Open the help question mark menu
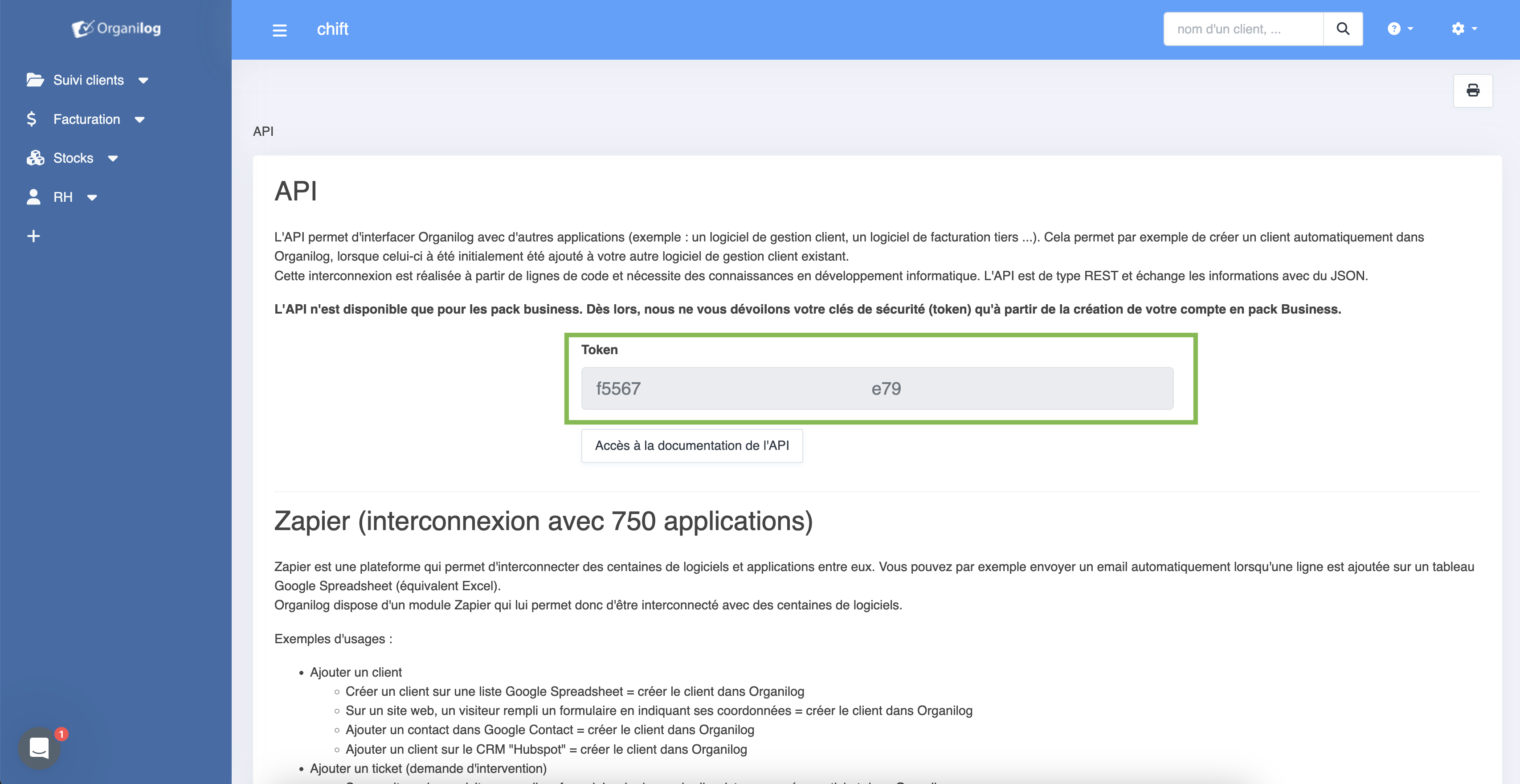This screenshot has height=784, width=1520. [1399, 29]
